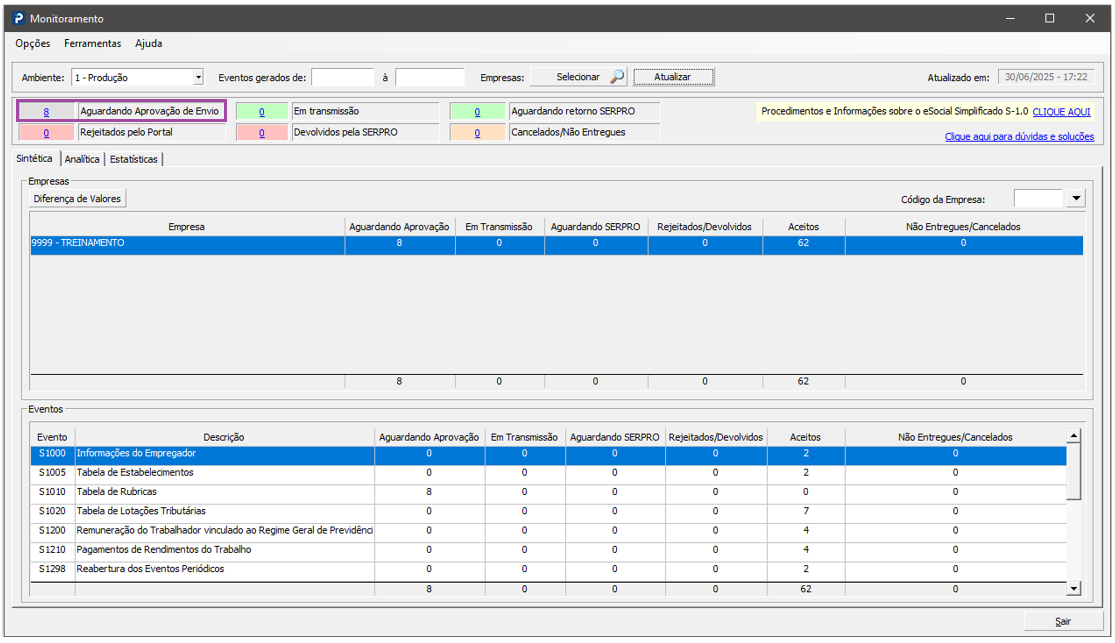This screenshot has width=1115, height=643.
Task: Click the Devolvidos pela SERPRO count link
Action: tap(262, 132)
